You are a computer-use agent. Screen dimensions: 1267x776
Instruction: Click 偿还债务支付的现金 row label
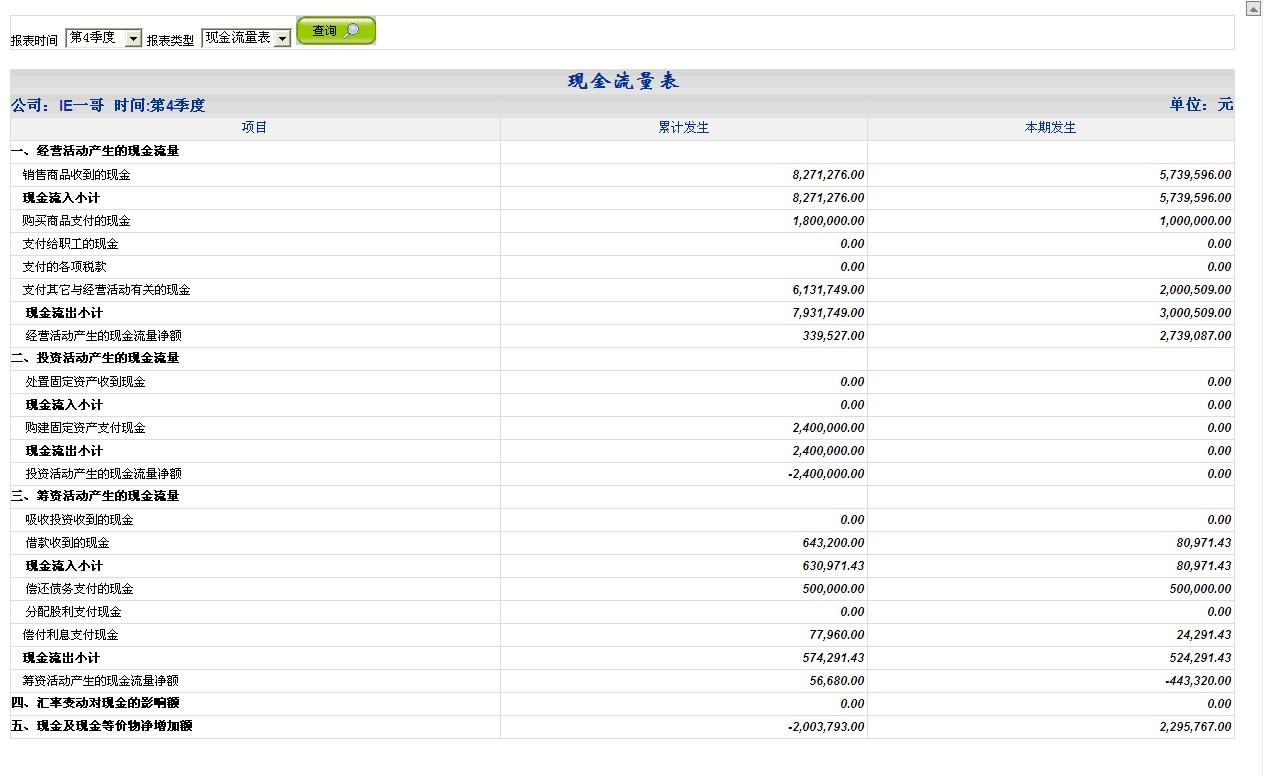[80, 589]
